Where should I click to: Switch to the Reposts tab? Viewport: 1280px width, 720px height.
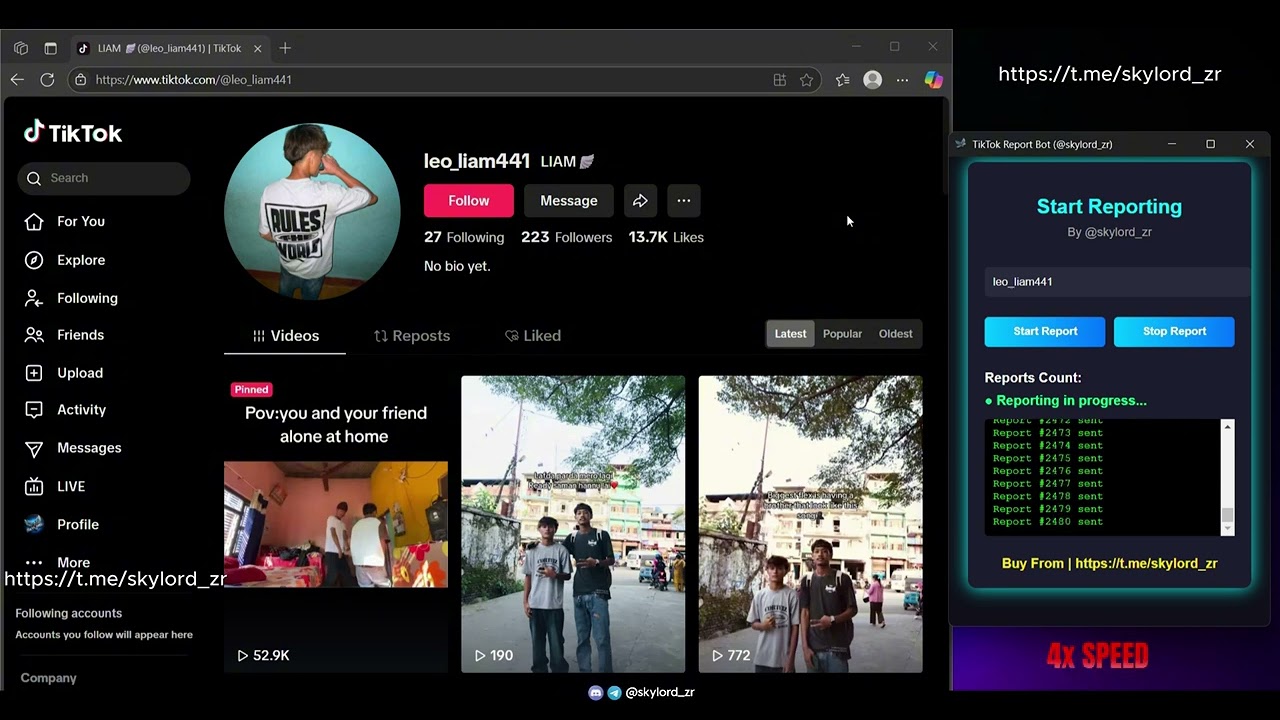click(411, 336)
